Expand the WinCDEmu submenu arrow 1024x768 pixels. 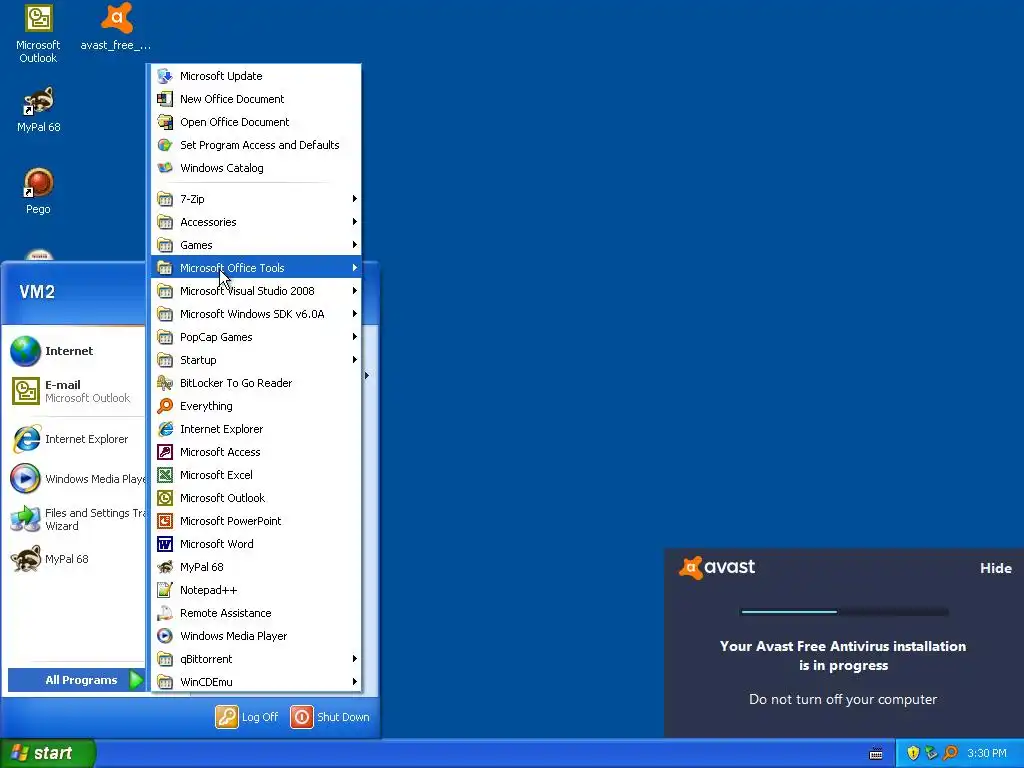tap(355, 682)
